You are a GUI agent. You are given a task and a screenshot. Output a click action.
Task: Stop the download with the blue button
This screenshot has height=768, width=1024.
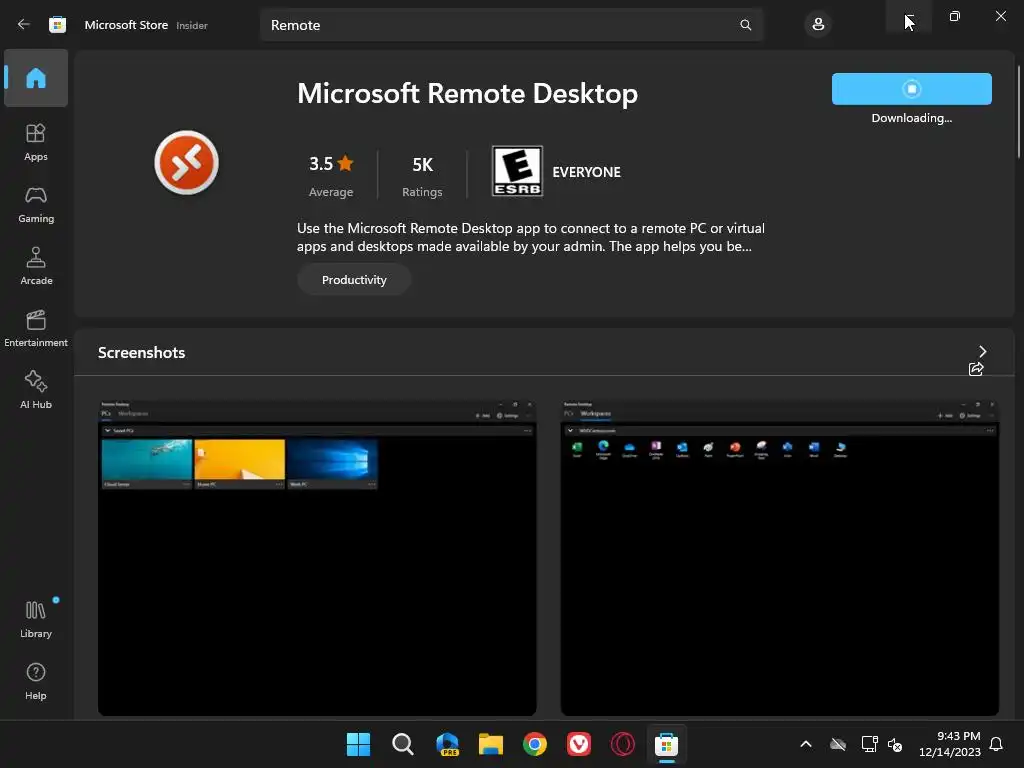(911, 89)
